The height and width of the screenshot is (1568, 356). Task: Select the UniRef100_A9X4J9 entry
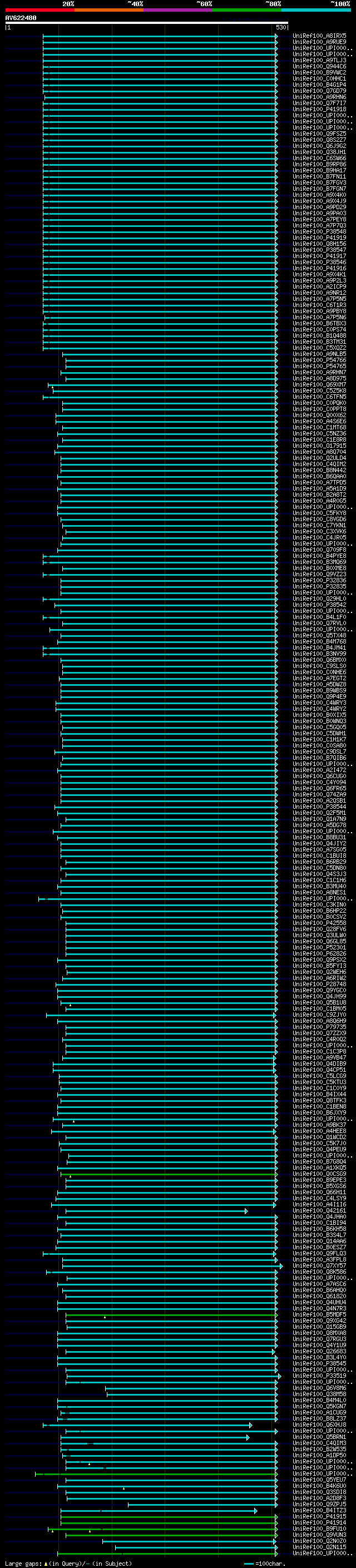(319, 201)
